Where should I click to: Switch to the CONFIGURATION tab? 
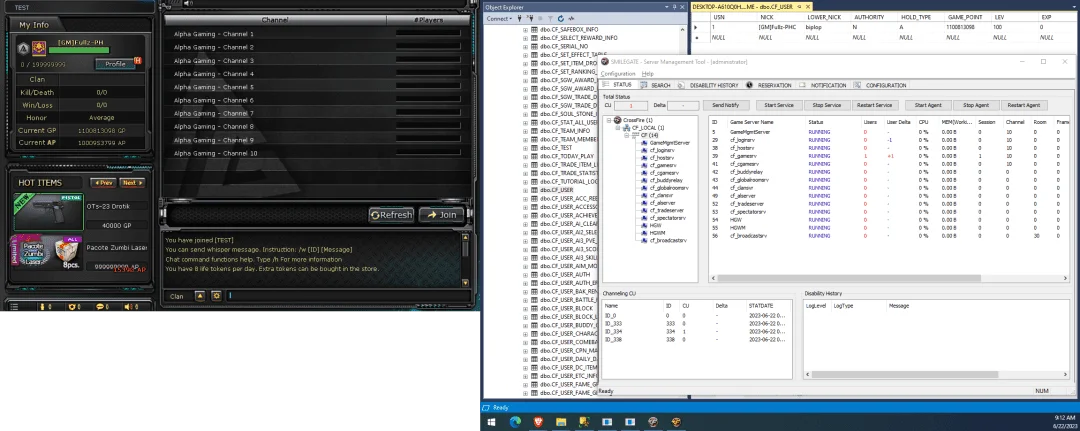tap(881, 85)
